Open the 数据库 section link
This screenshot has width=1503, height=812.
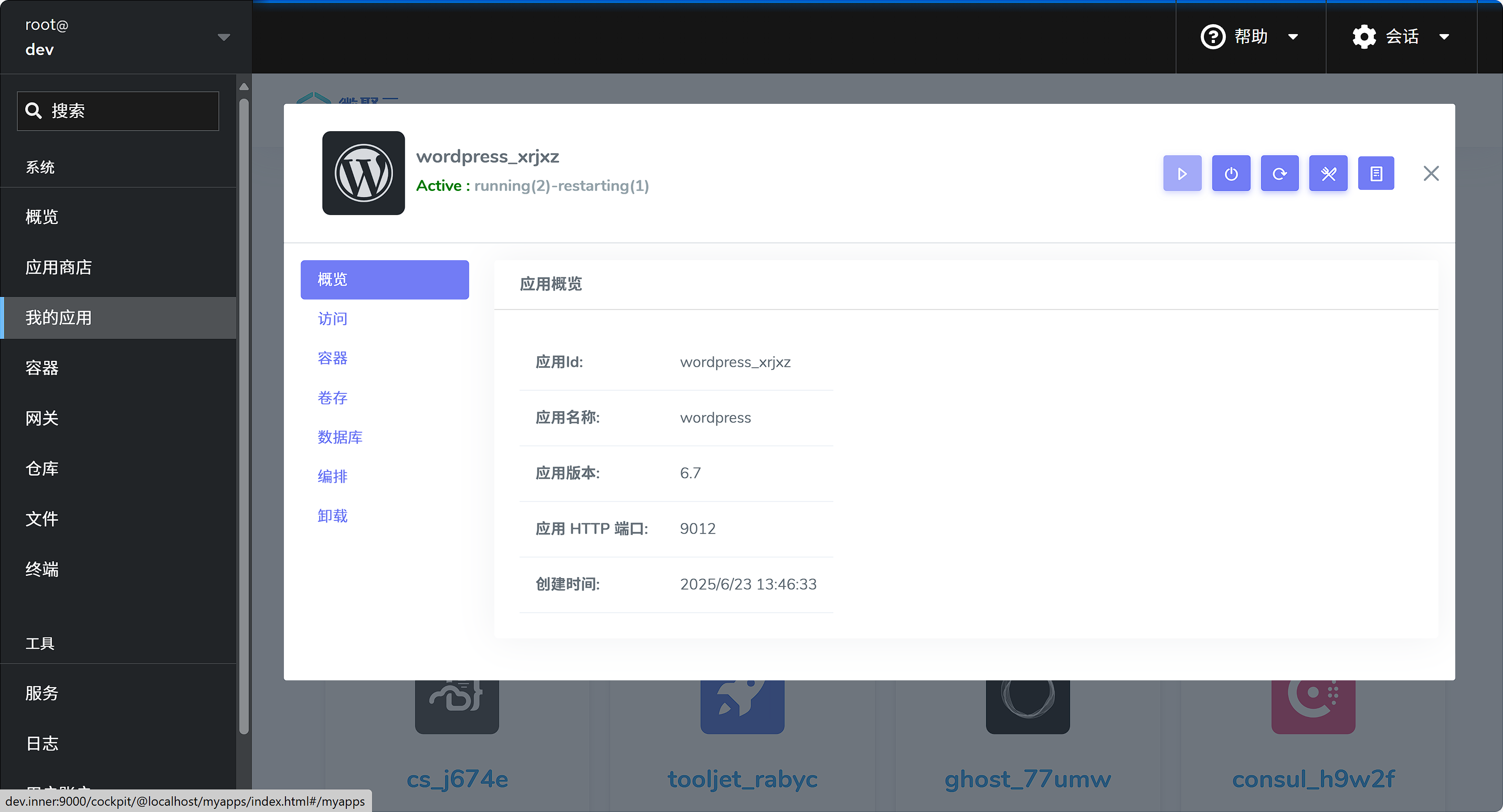341,437
